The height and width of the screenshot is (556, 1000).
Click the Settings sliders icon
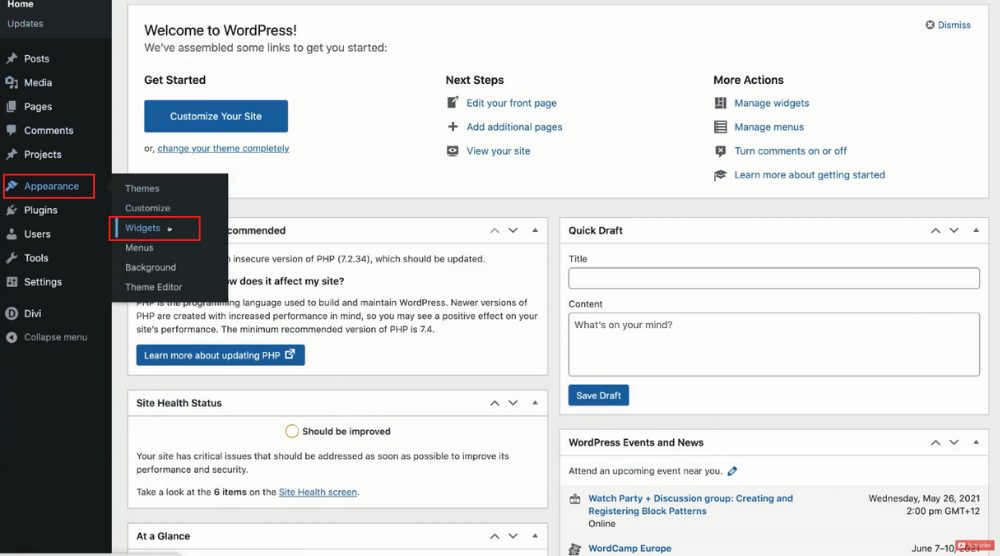pyautogui.click(x=11, y=282)
